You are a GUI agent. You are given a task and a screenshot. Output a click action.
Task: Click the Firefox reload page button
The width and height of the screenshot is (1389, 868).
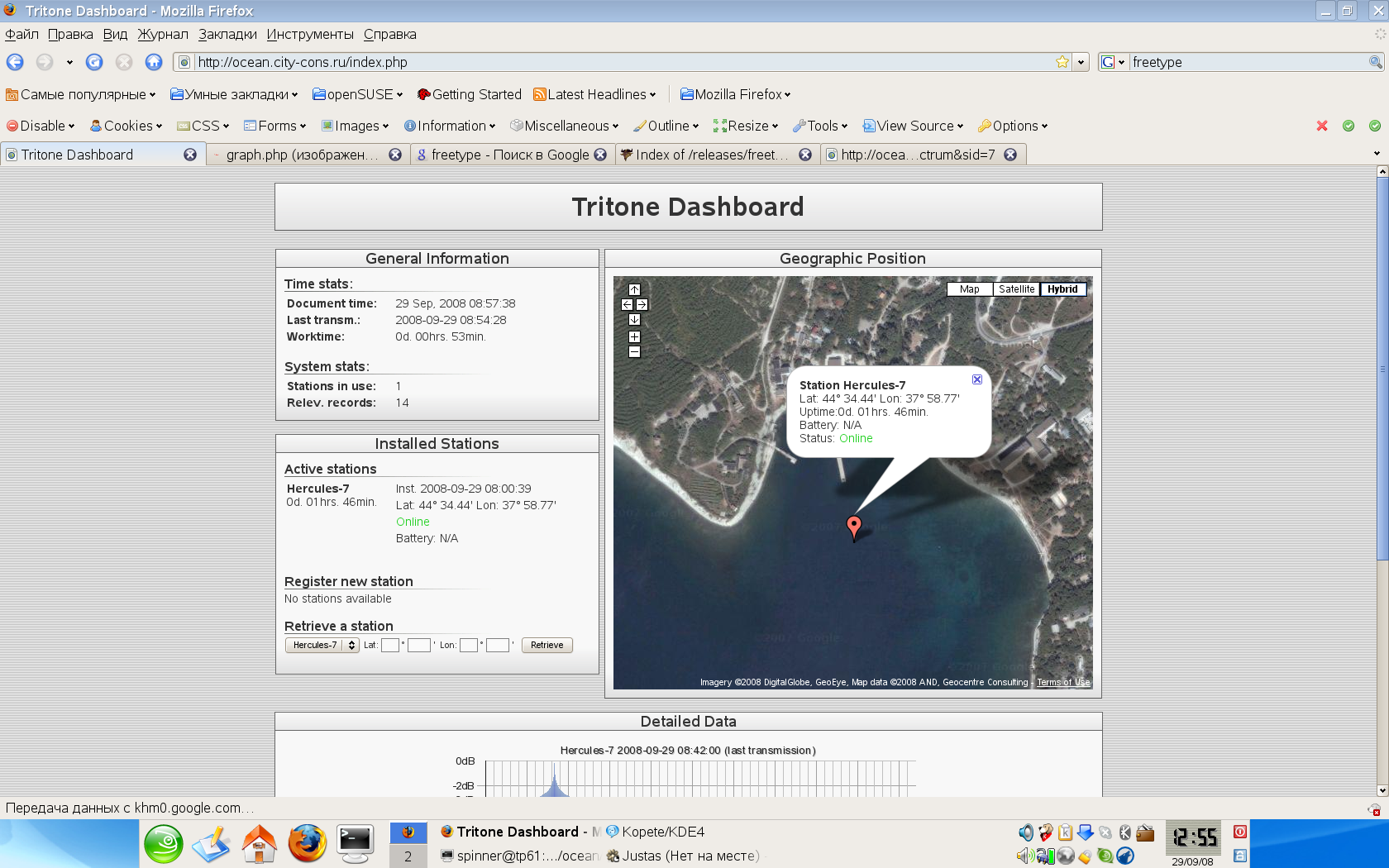coord(94,62)
